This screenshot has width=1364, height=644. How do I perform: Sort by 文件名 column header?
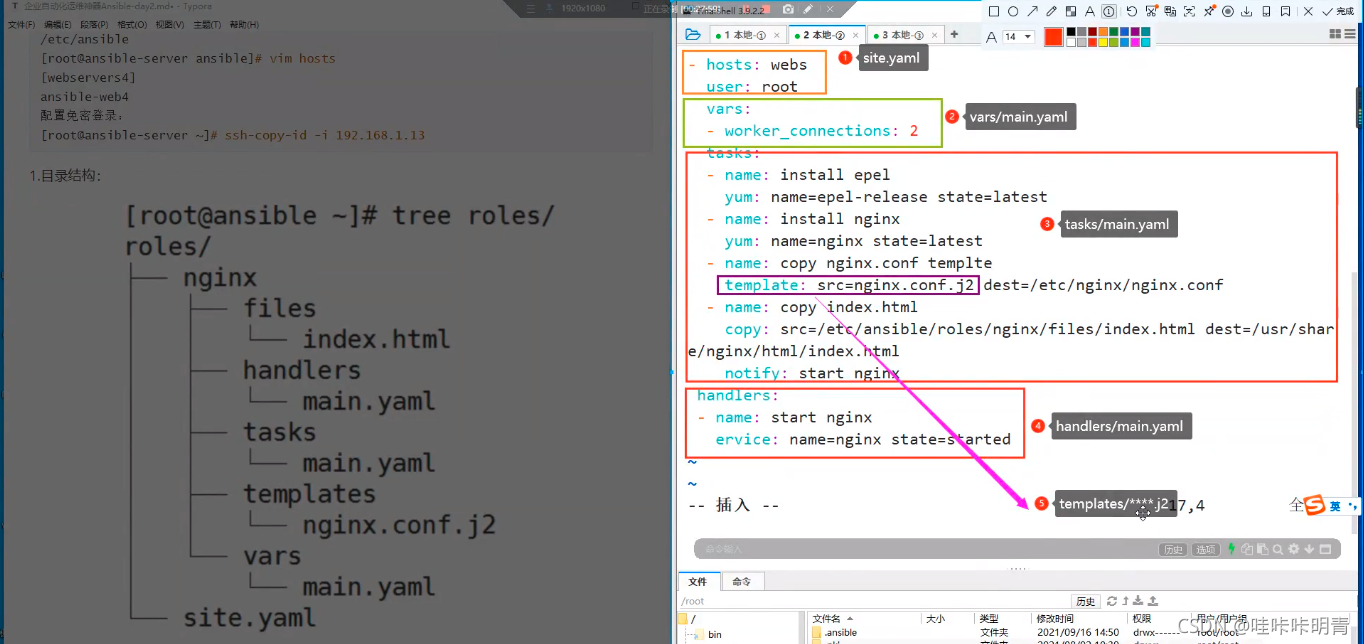tap(865, 619)
